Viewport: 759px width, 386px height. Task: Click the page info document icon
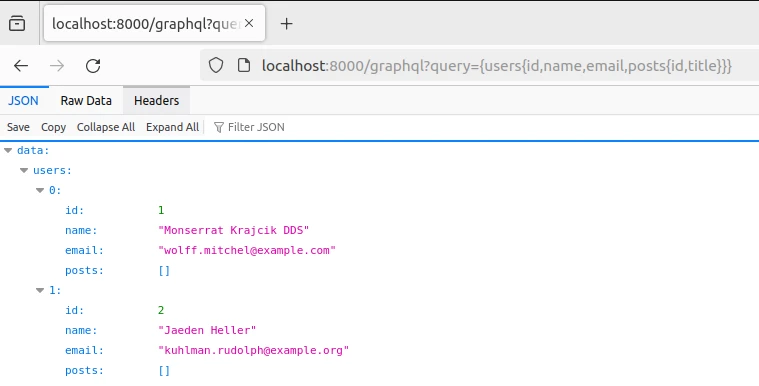(244, 65)
